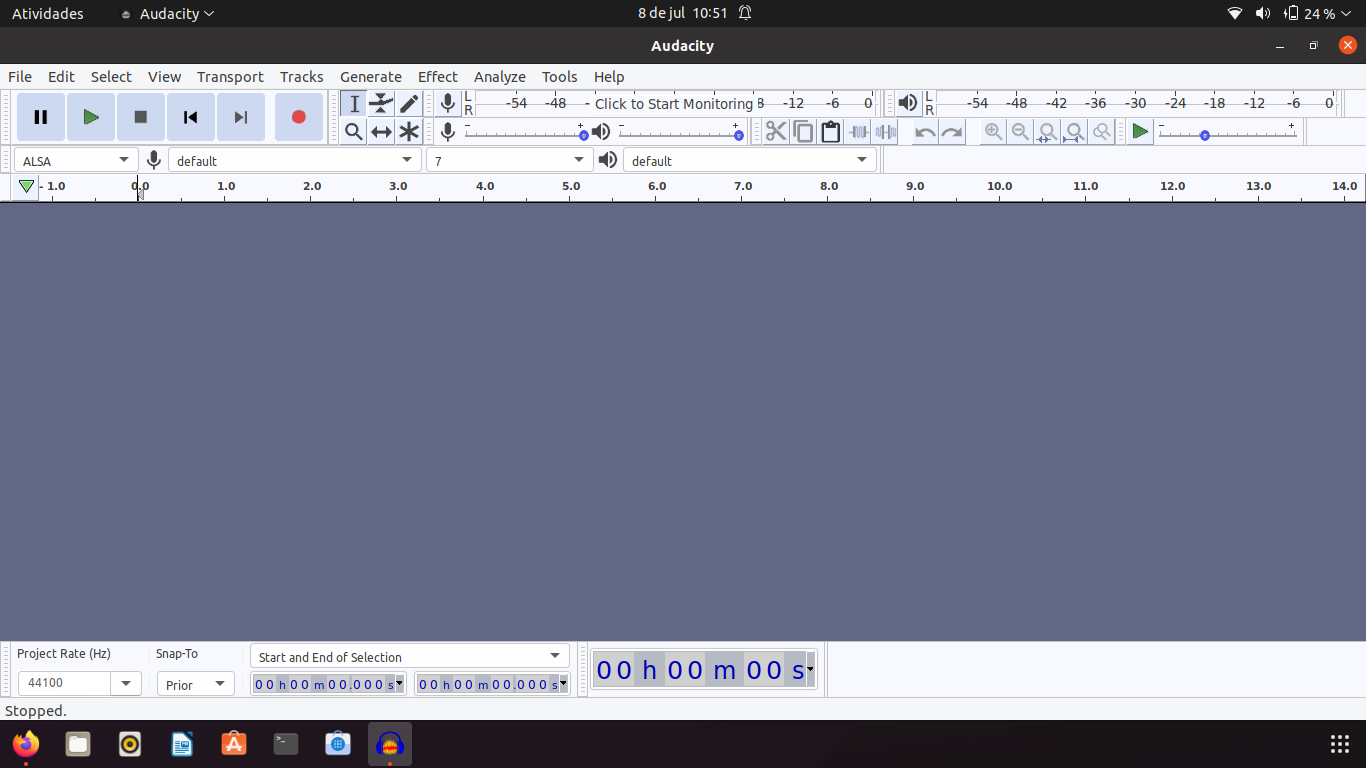Image resolution: width=1366 pixels, height=768 pixels.
Task: Start playback with the Play button
Action: click(x=91, y=117)
